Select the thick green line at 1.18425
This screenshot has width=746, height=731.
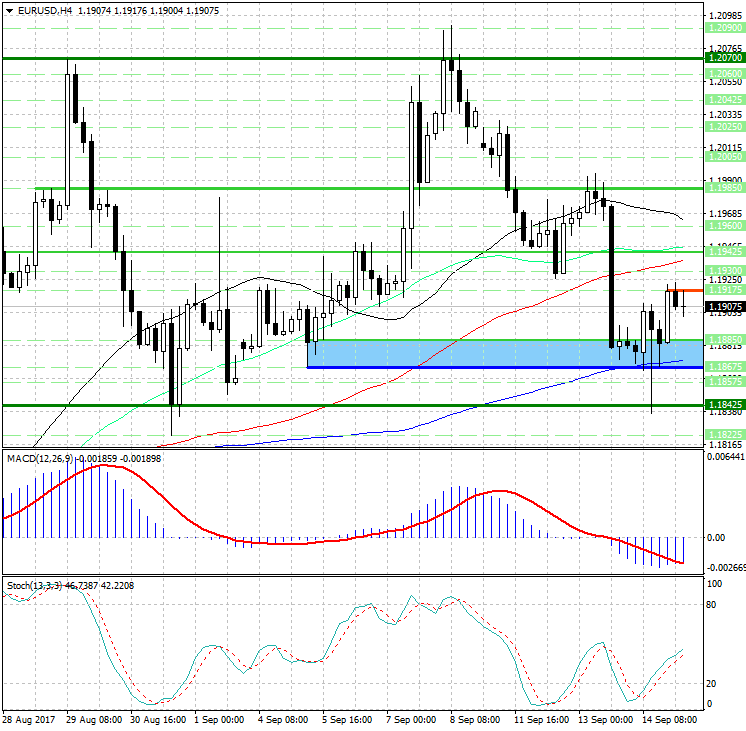click(x=353, y=405)
